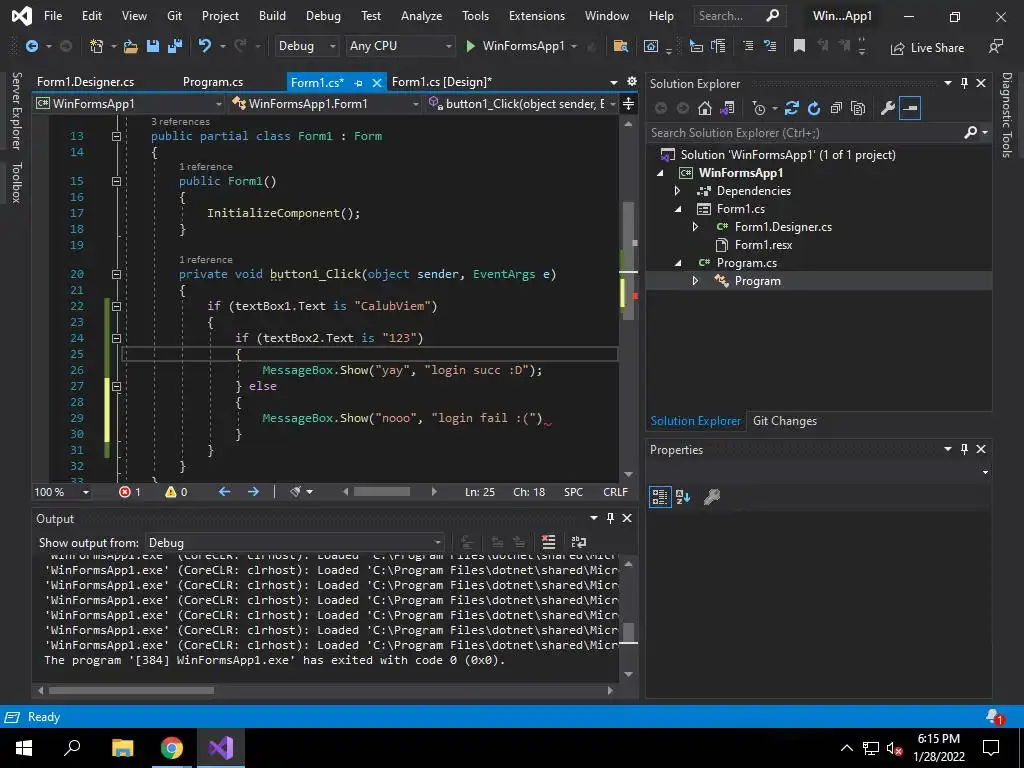Open Chrome from the Windows taskbar
Image resolution: width=1024 pixels, height=768 pixels.
tap(171, 748)
